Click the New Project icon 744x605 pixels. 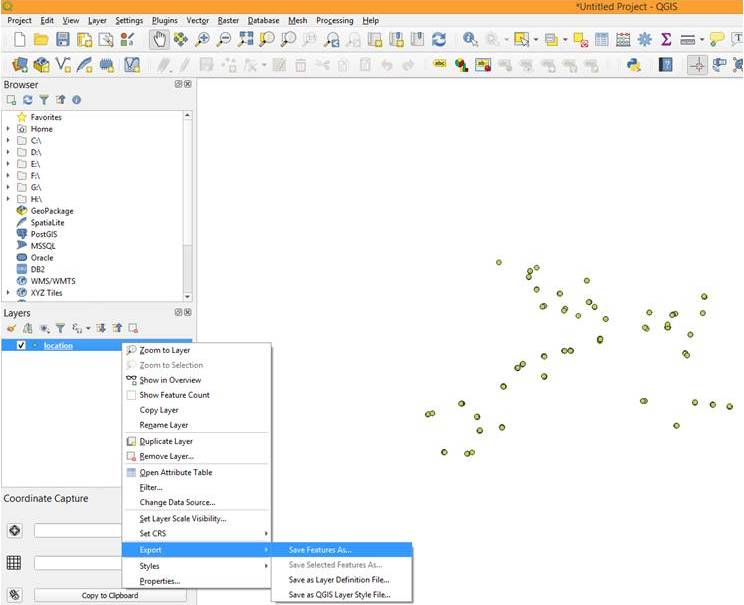pos(19,40)
